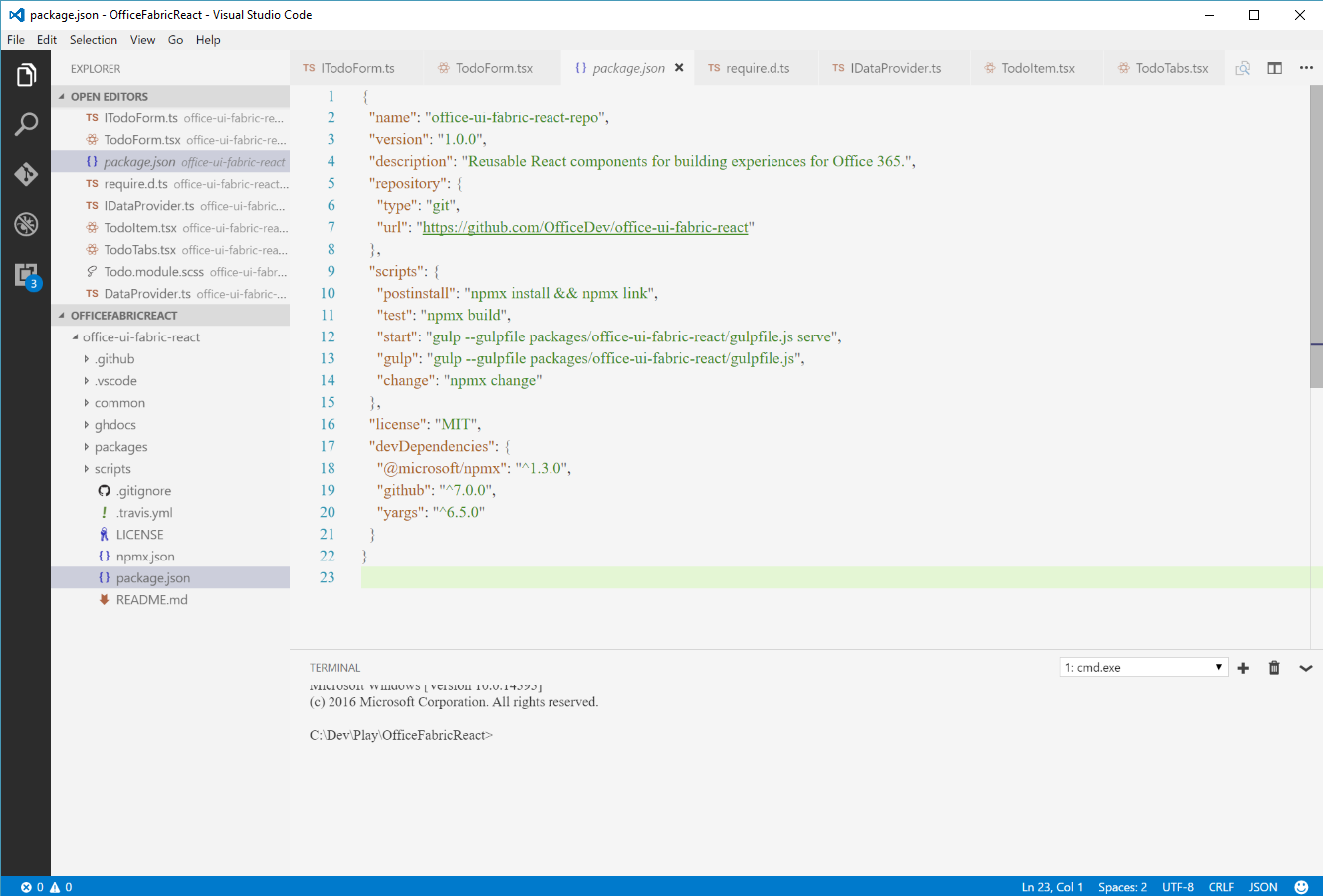
Task: Switch to the ITodoForm.ts tab
Action: 357,68
